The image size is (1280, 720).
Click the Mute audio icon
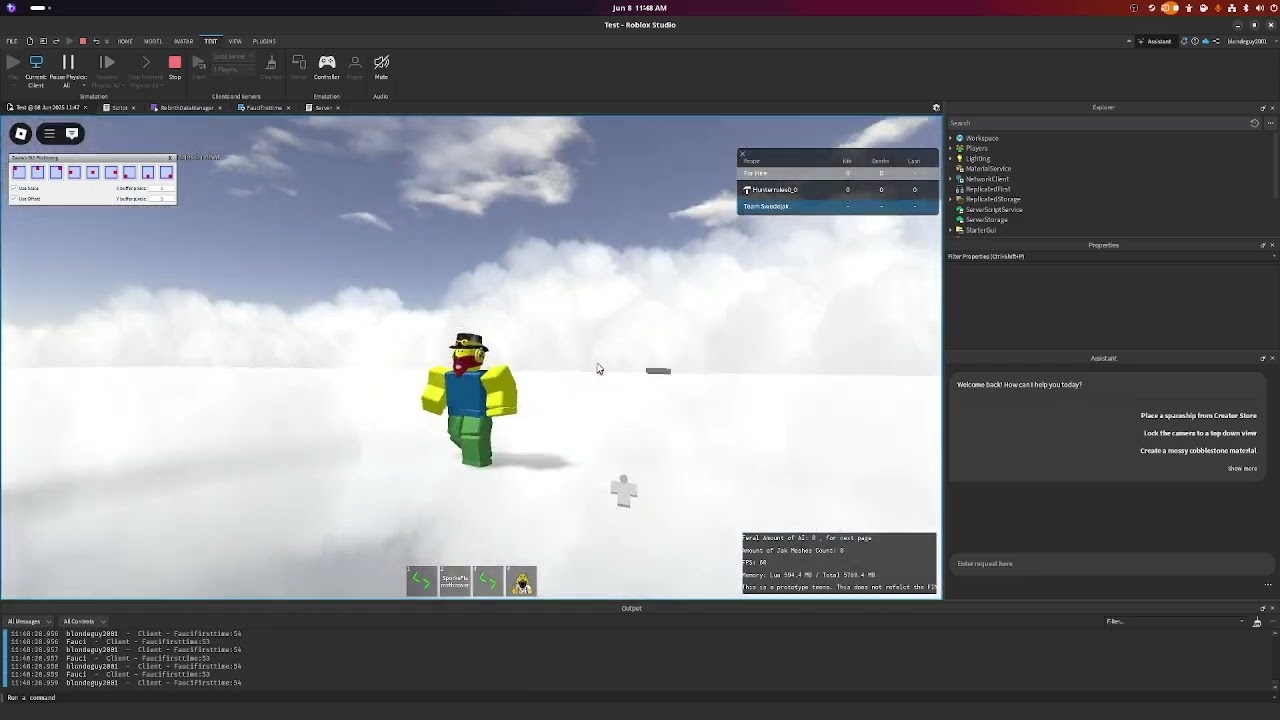(381, 63)
